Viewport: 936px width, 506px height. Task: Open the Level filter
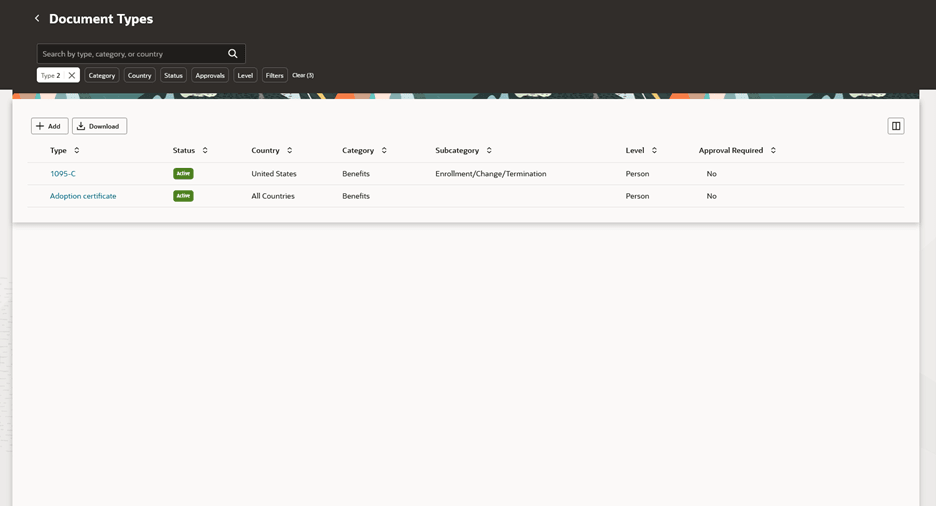point(245,75)
